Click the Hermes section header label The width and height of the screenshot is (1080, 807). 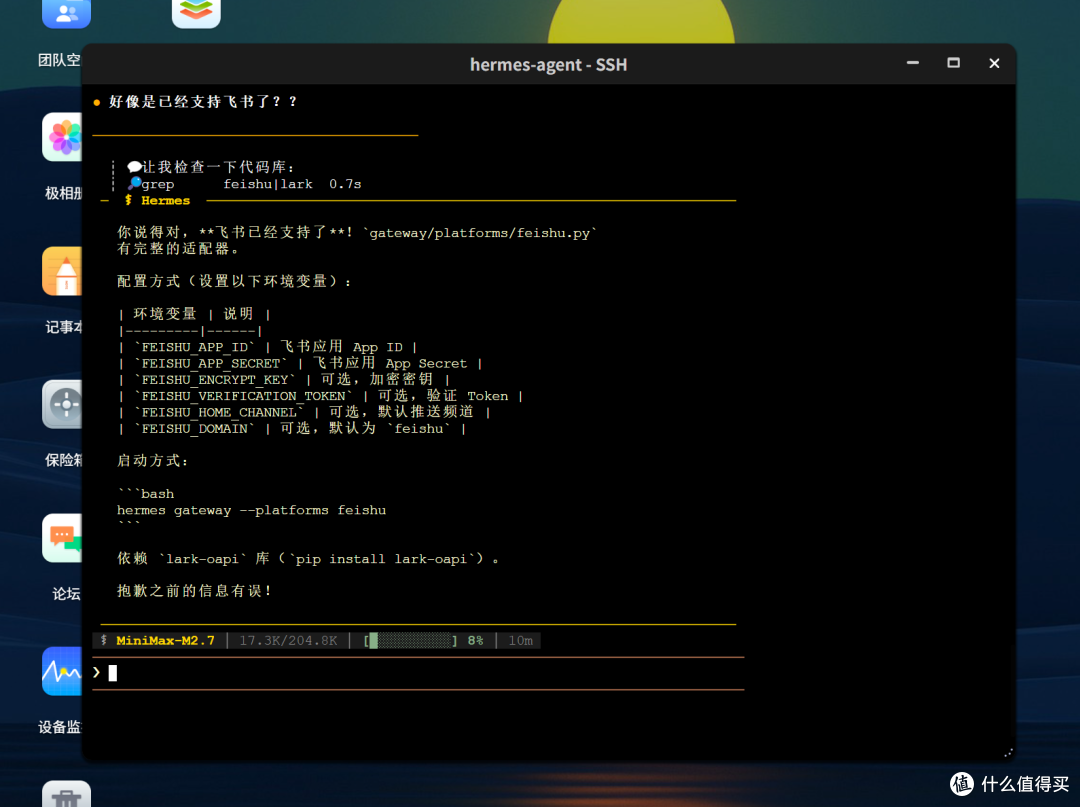pyautogui.click(x=165, y=200)
